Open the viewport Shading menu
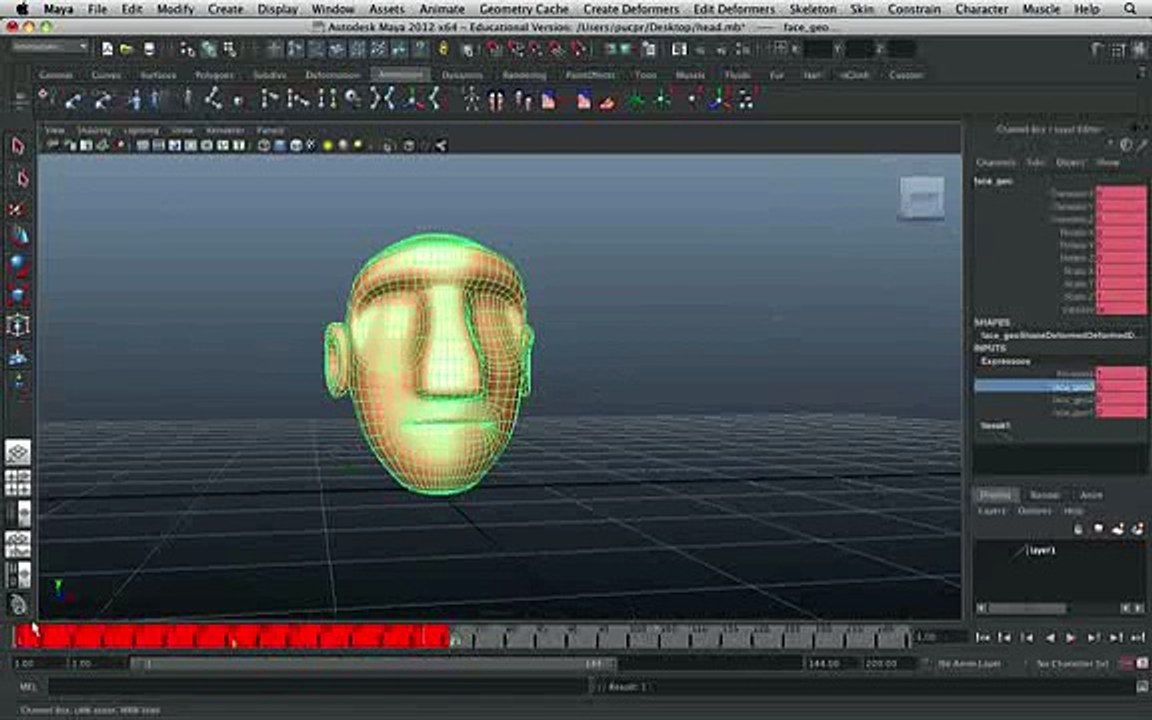Screen dimensions: 1152x720 94,130
